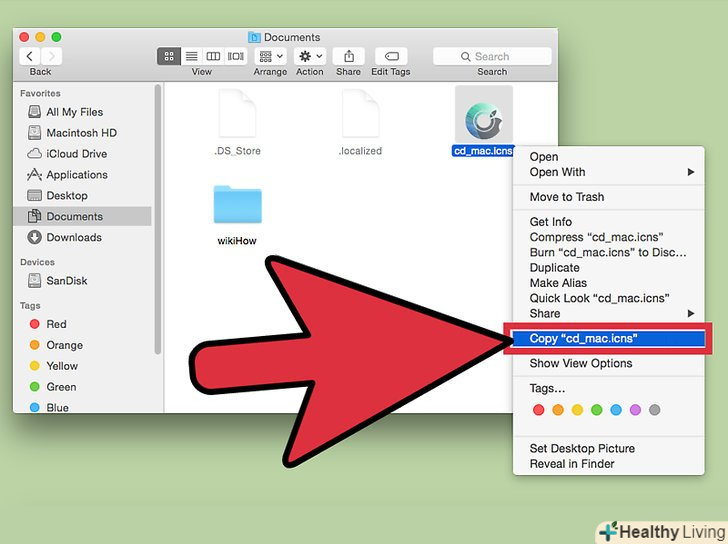728x544 pixels.
Task: Go back with the Back arrow button
Action: pyautogui.click(x=30, y=57)
